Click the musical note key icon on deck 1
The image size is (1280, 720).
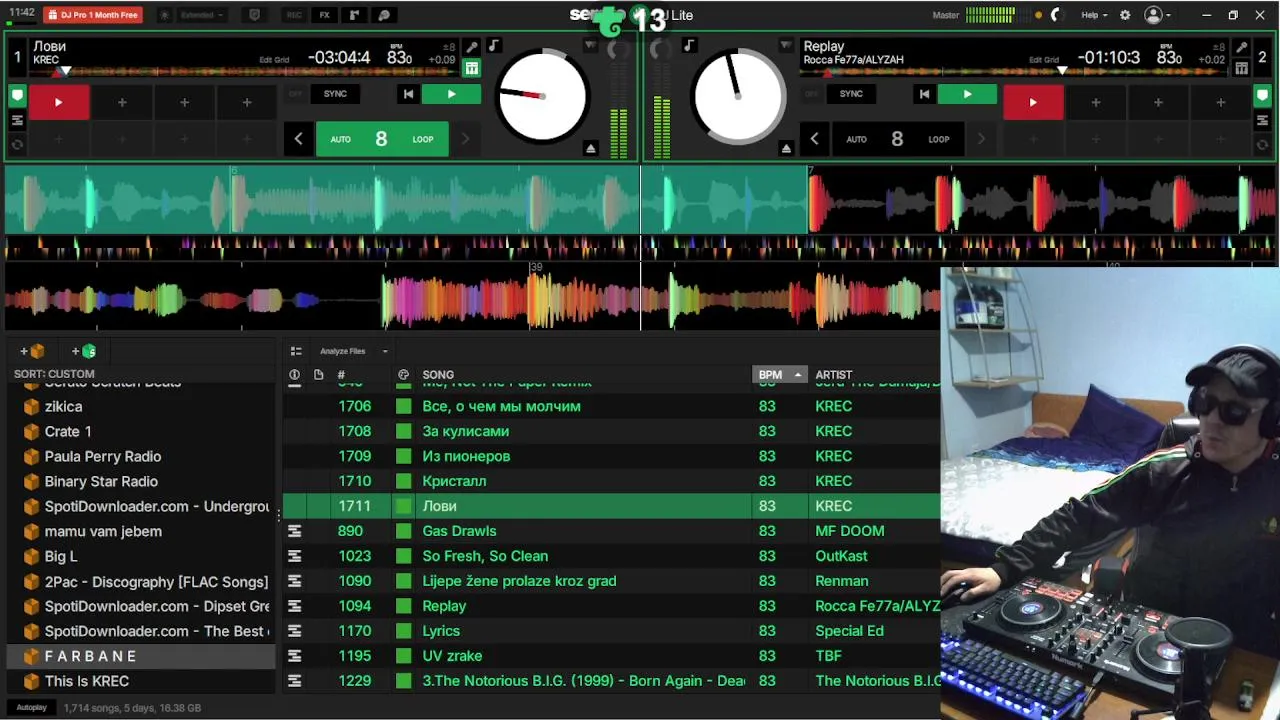point(493,46)
